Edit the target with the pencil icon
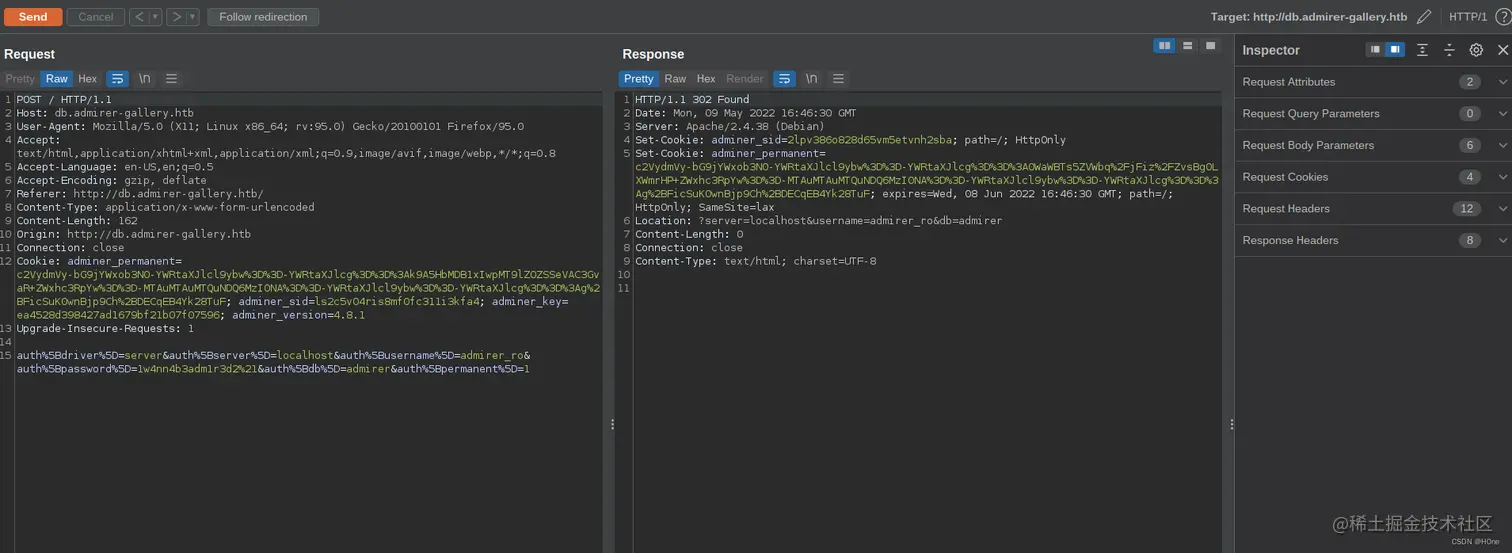The width and height of the screenshot is (1512, 553). click(1424, 17)
